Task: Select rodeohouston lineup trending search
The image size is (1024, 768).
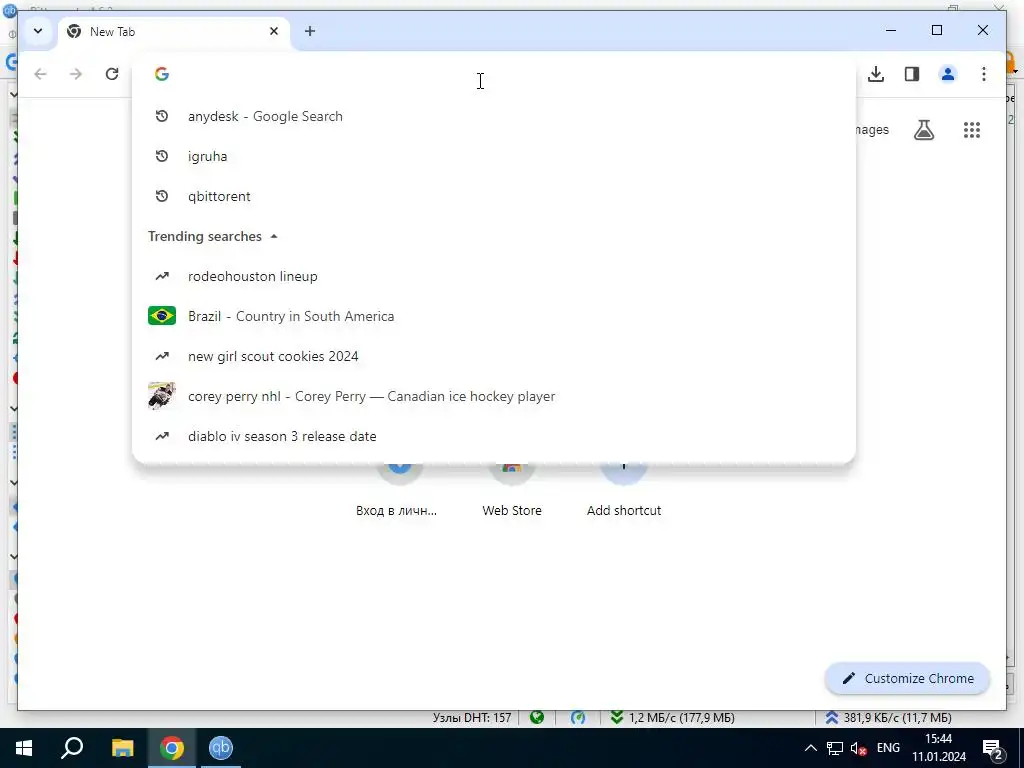Action: click(494, 276)
